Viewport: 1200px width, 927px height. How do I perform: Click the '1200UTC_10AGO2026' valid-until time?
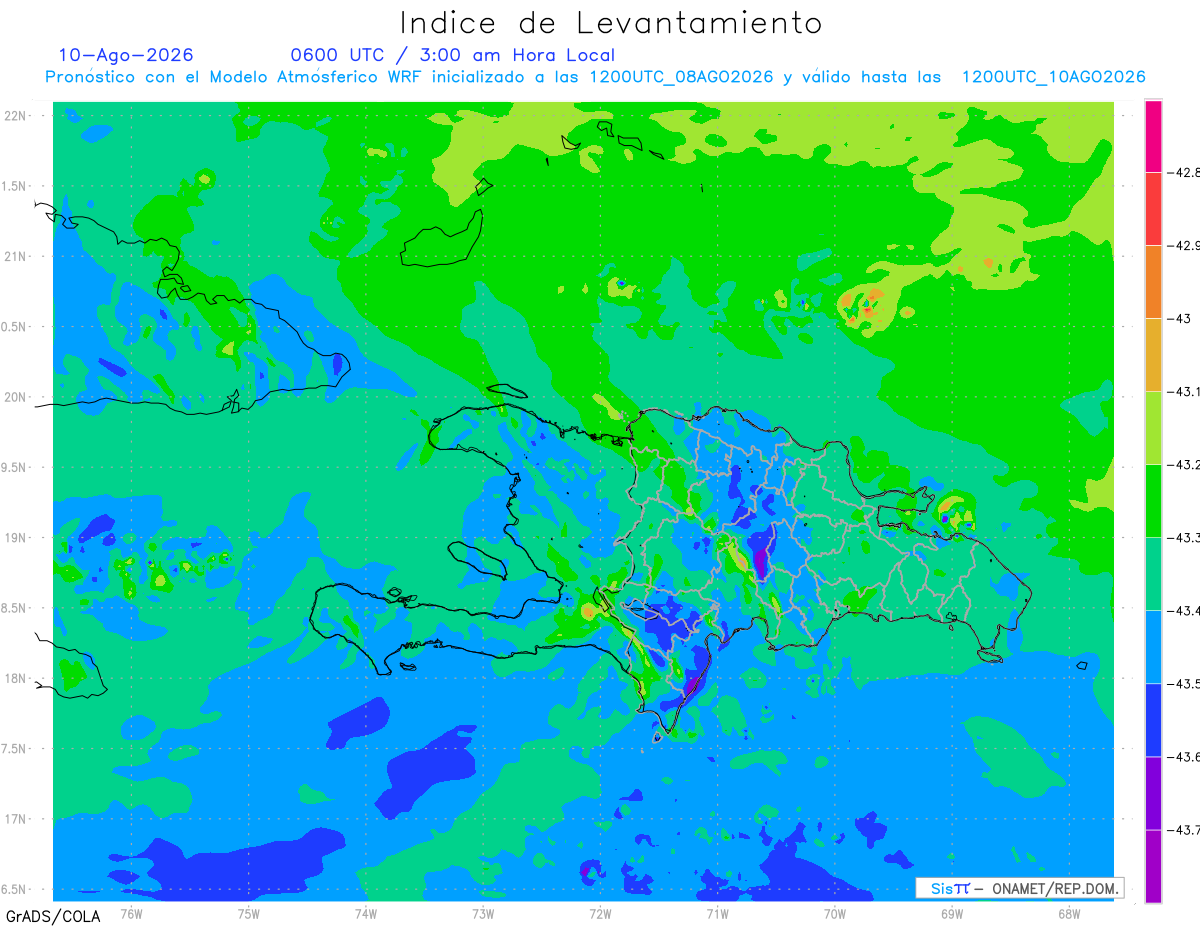(x=1053, y=77)
